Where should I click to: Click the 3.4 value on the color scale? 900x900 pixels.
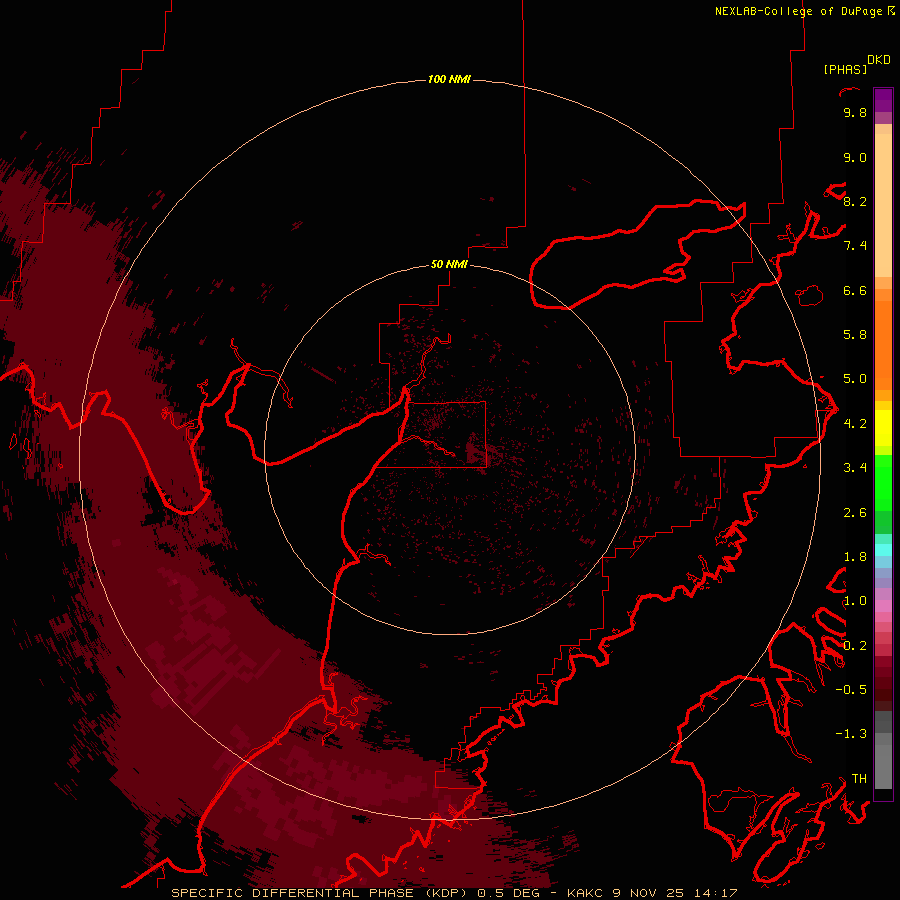[855, 468]
